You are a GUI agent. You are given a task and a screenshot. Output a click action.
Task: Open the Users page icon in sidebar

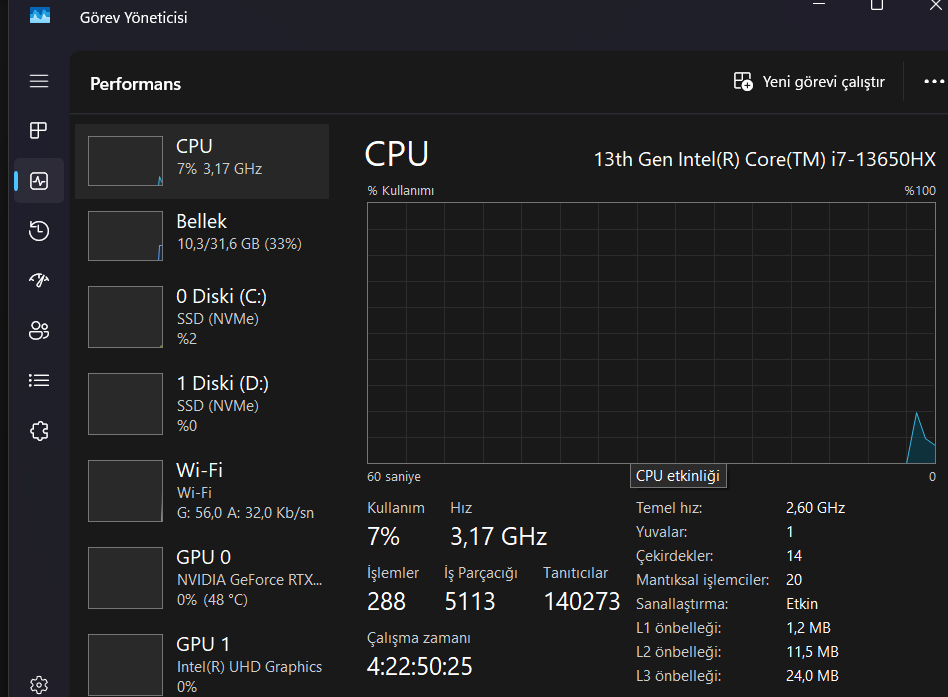click(x=39, y=330)
